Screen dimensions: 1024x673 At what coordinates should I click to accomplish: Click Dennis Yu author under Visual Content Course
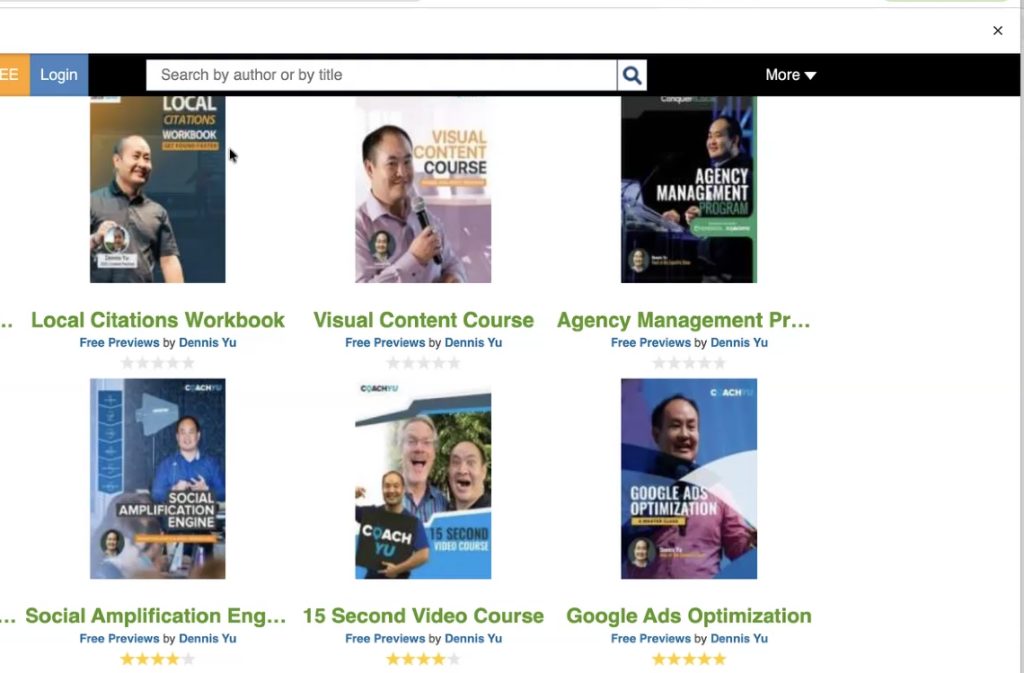[473, 342]
